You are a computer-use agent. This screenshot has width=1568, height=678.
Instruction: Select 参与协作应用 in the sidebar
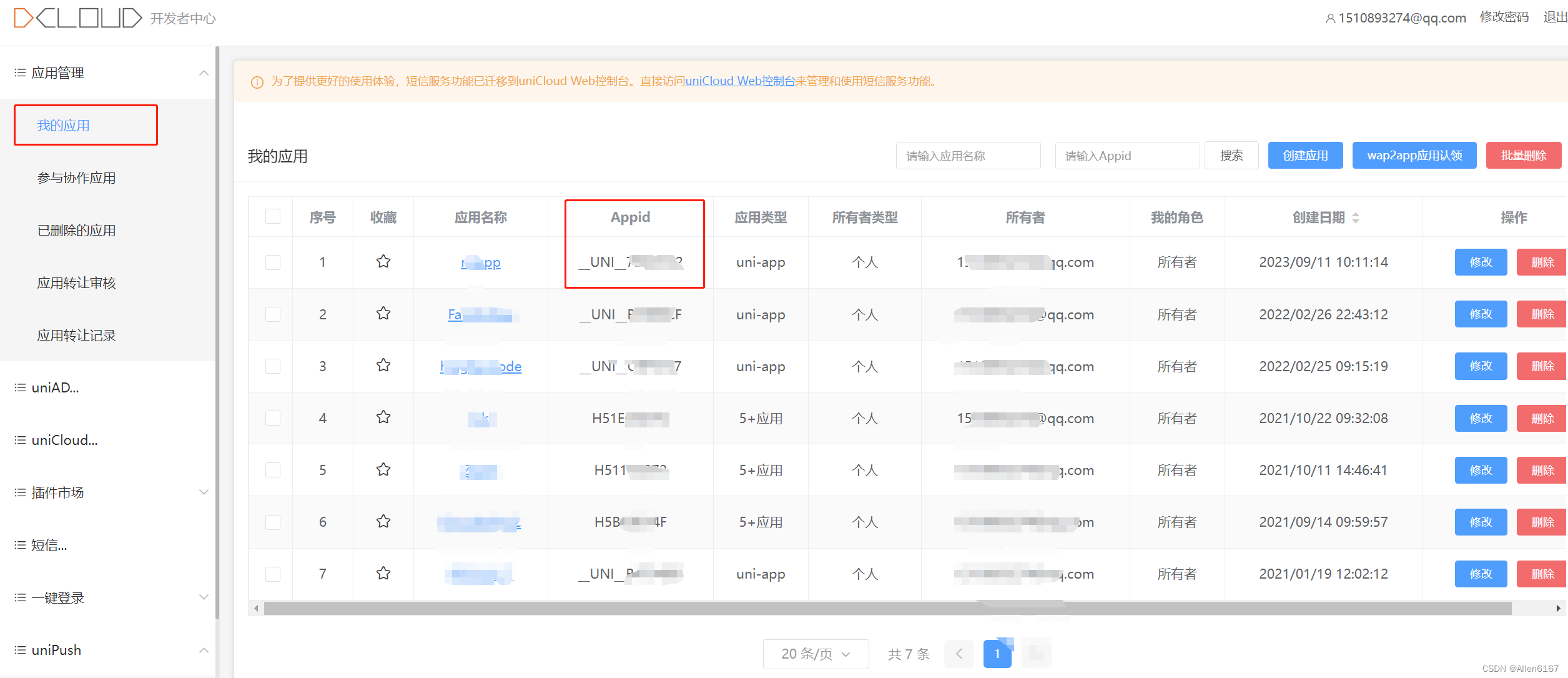(76, 177)
